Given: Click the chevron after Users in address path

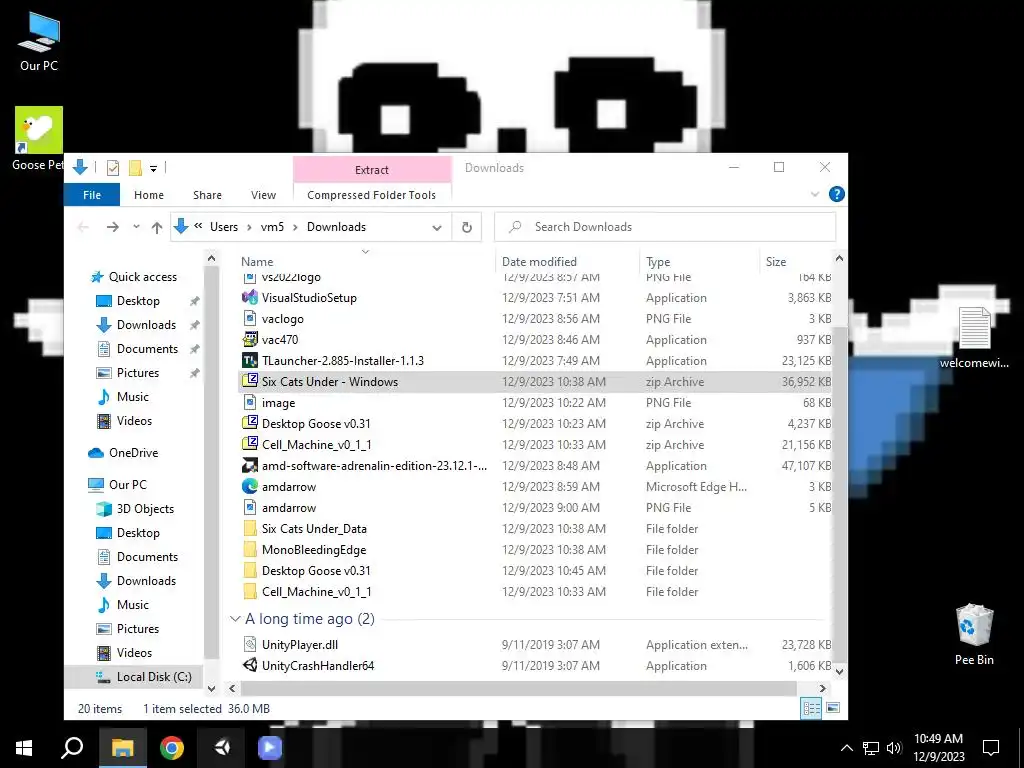Looking at the screenshot, I should [x=249, y=227].
